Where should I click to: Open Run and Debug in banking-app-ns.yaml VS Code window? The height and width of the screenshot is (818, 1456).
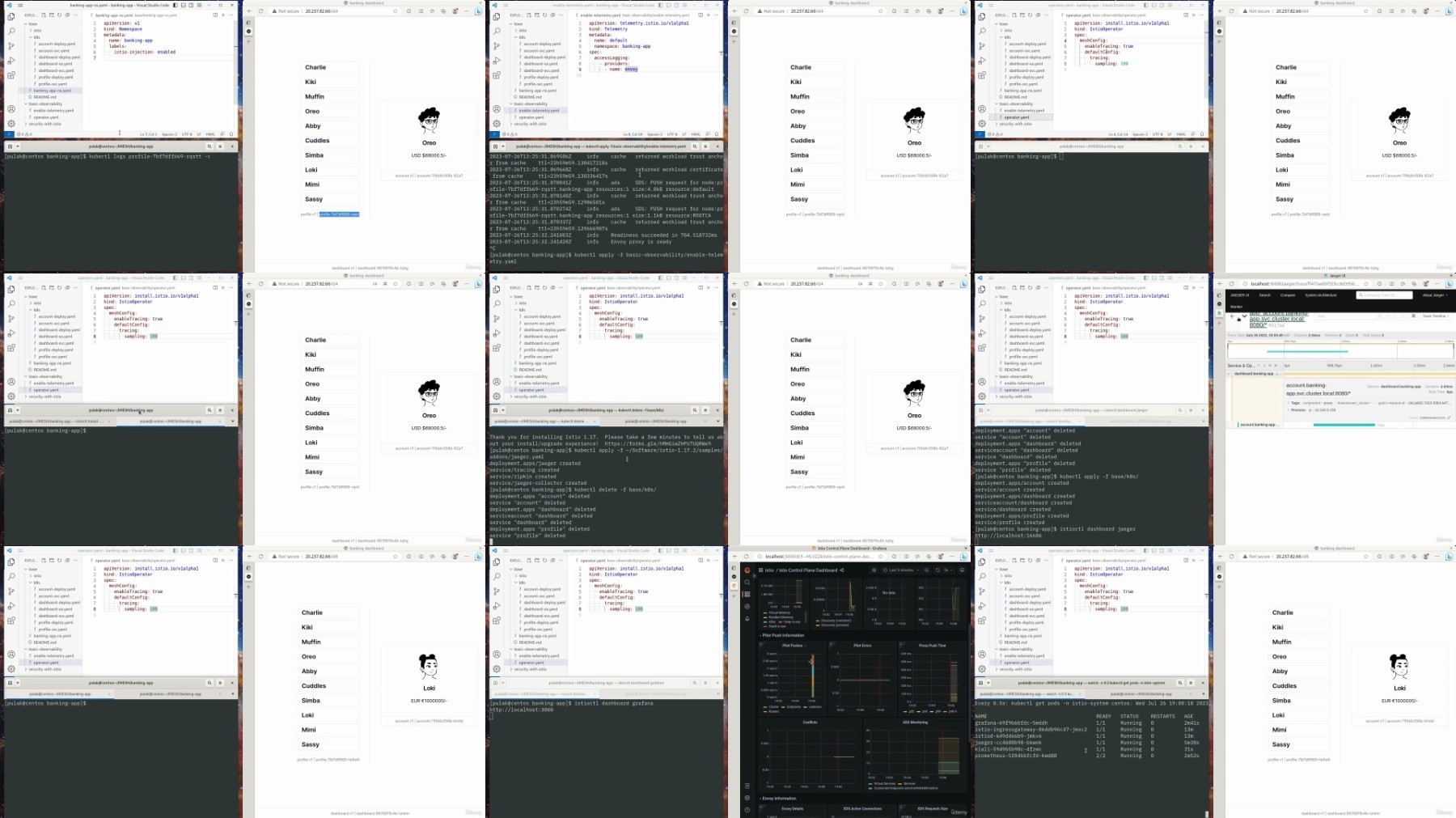11,61
